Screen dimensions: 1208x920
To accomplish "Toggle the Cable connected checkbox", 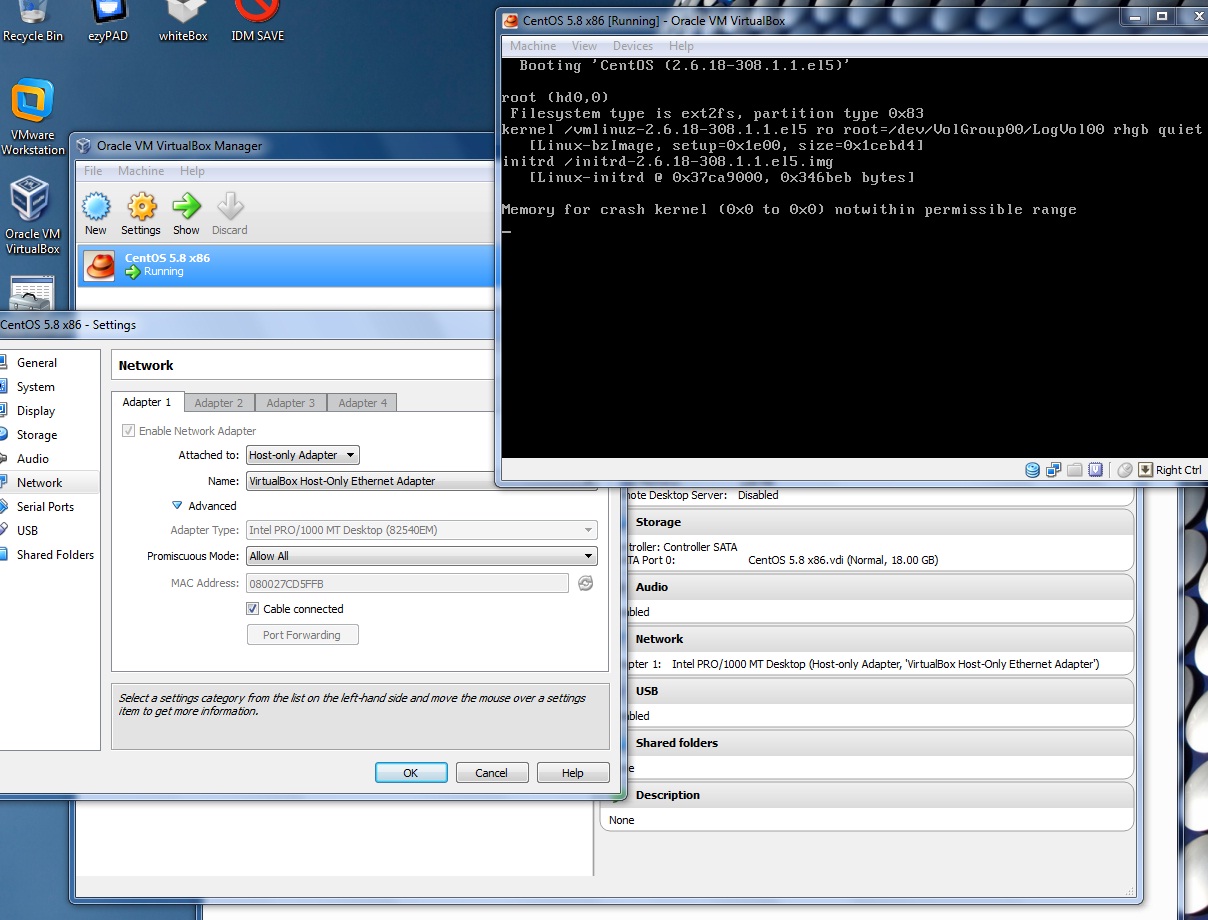I will [253, 609].
